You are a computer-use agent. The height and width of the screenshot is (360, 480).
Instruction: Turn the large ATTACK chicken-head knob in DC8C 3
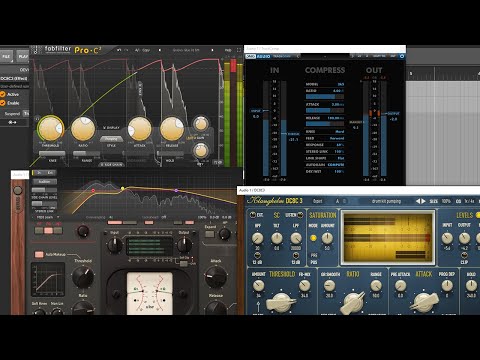[424, 302]
